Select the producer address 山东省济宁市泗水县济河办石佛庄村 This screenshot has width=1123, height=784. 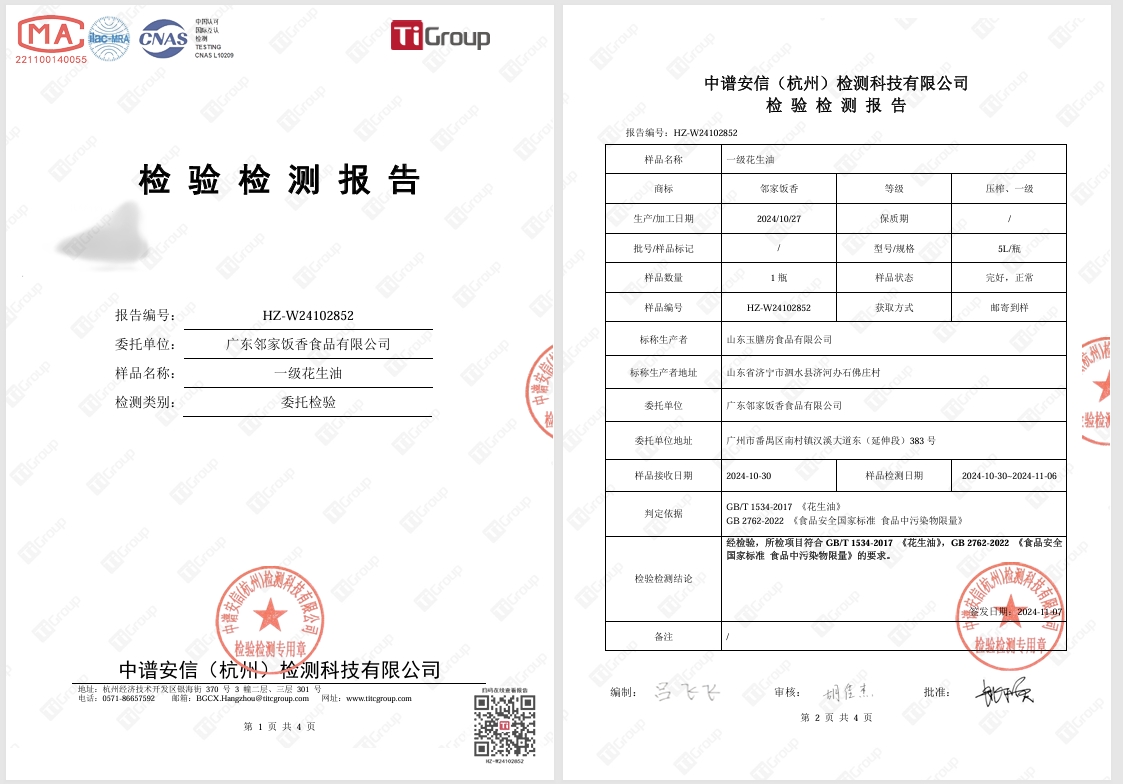[803, 372]
